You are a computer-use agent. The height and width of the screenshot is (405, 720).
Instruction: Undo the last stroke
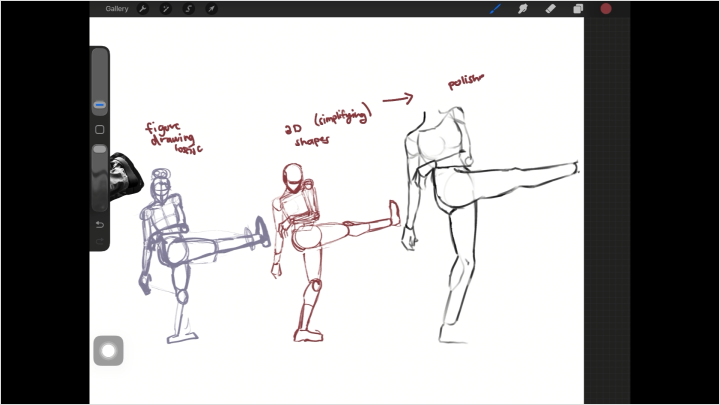click(x=100, y=225)
